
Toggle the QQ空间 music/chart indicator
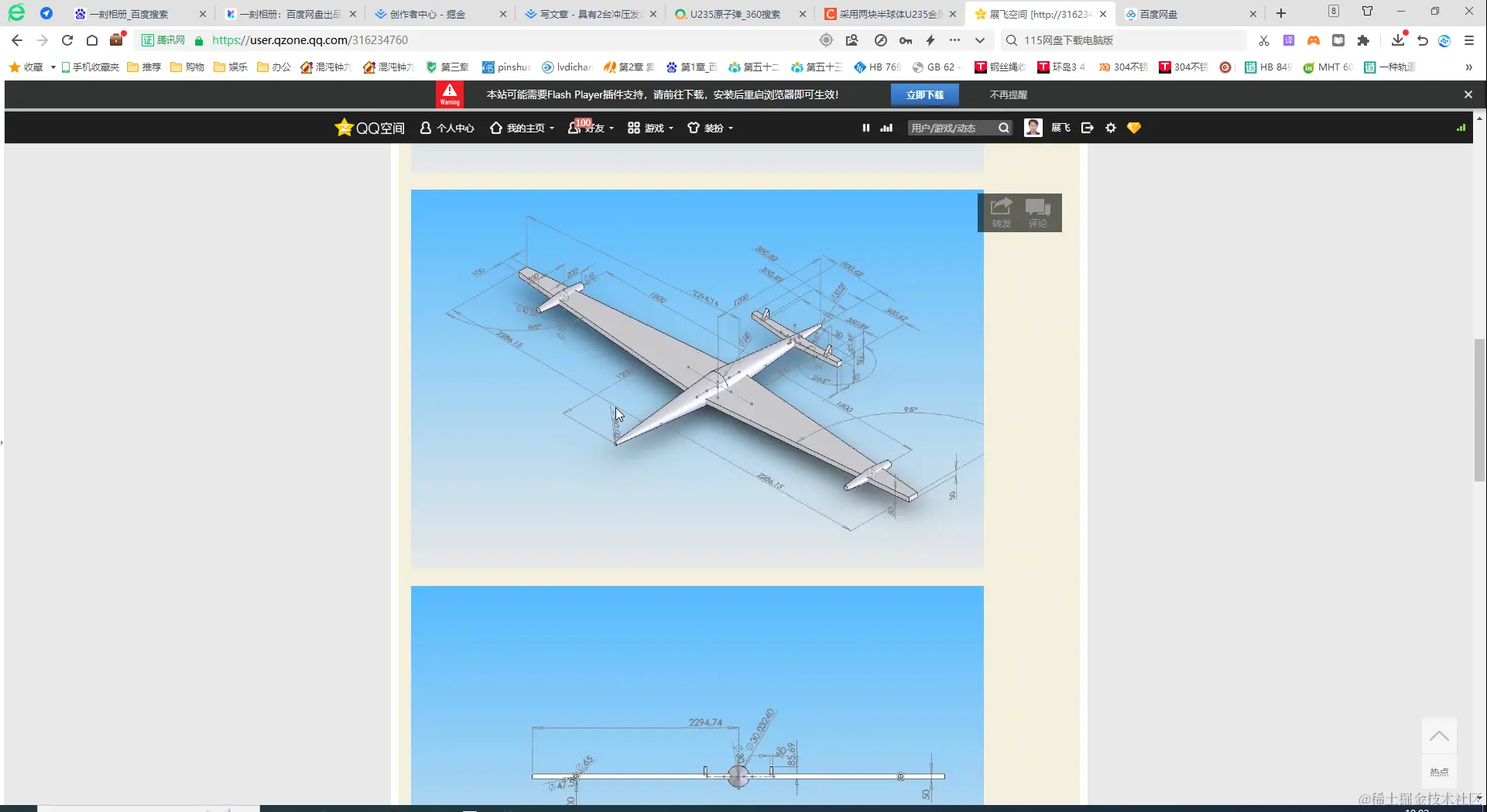click(x=886, y=128)
